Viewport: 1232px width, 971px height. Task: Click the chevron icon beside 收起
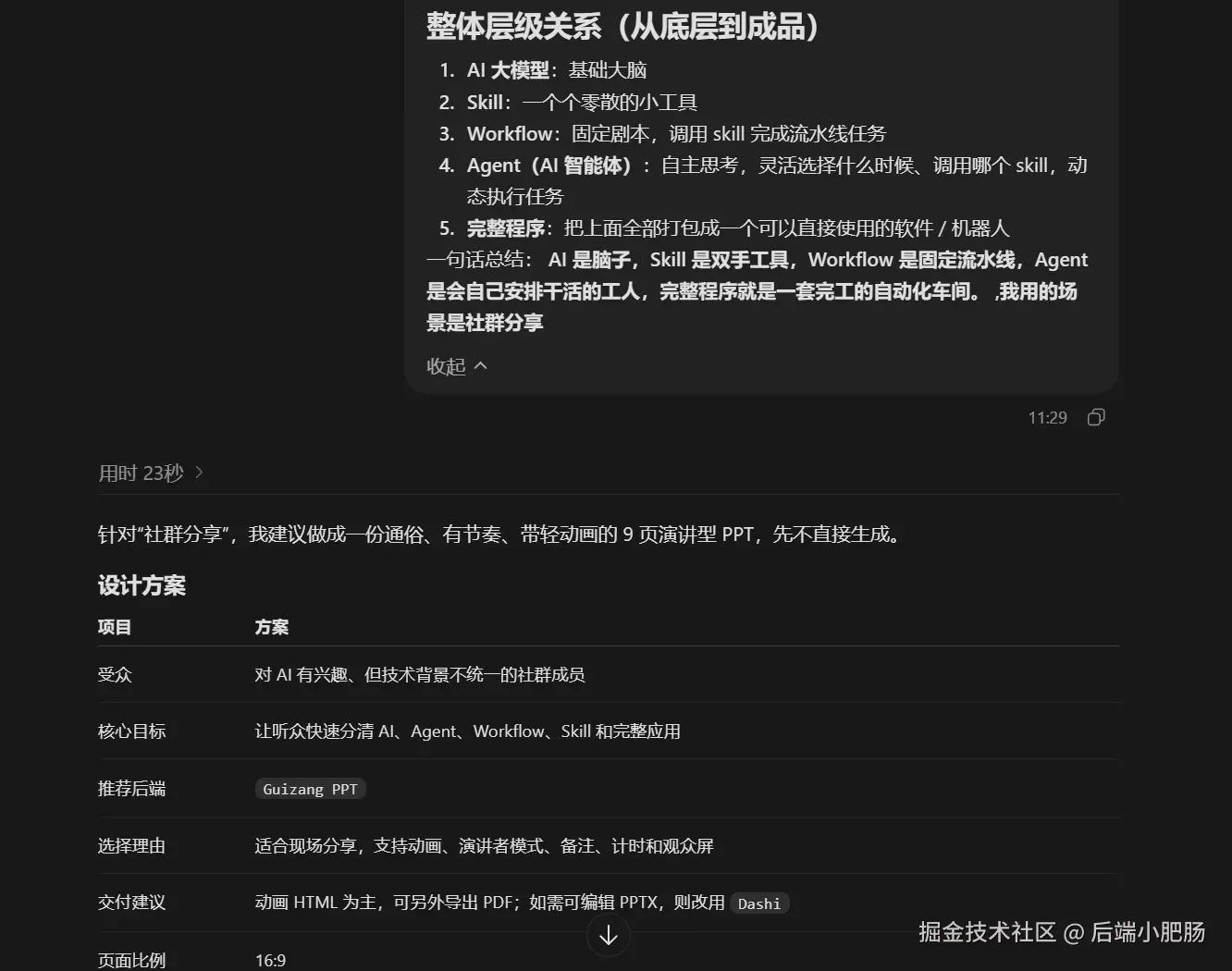pos(481,365)
